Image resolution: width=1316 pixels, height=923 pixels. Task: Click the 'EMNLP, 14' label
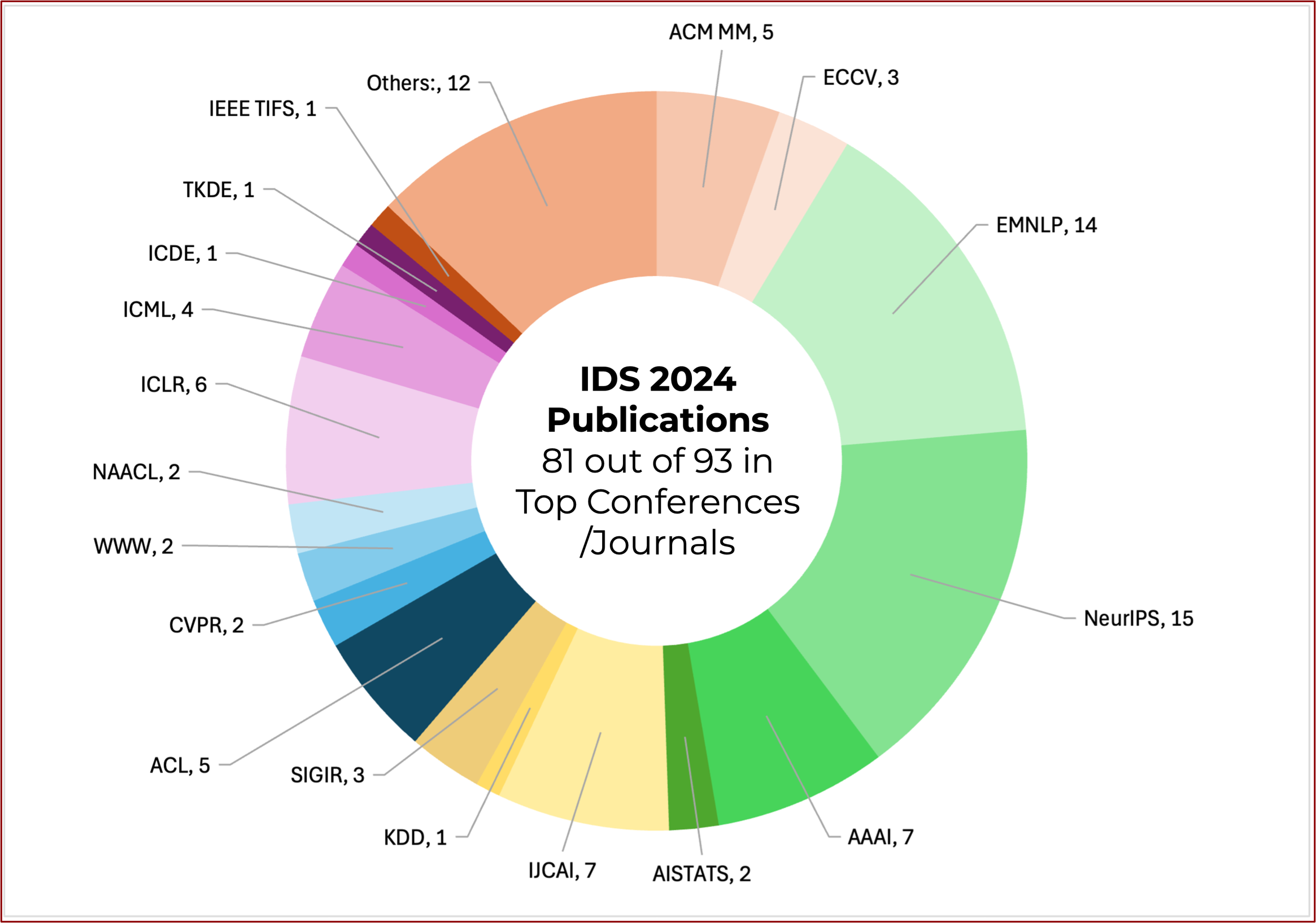click(x=1046, y=225)
